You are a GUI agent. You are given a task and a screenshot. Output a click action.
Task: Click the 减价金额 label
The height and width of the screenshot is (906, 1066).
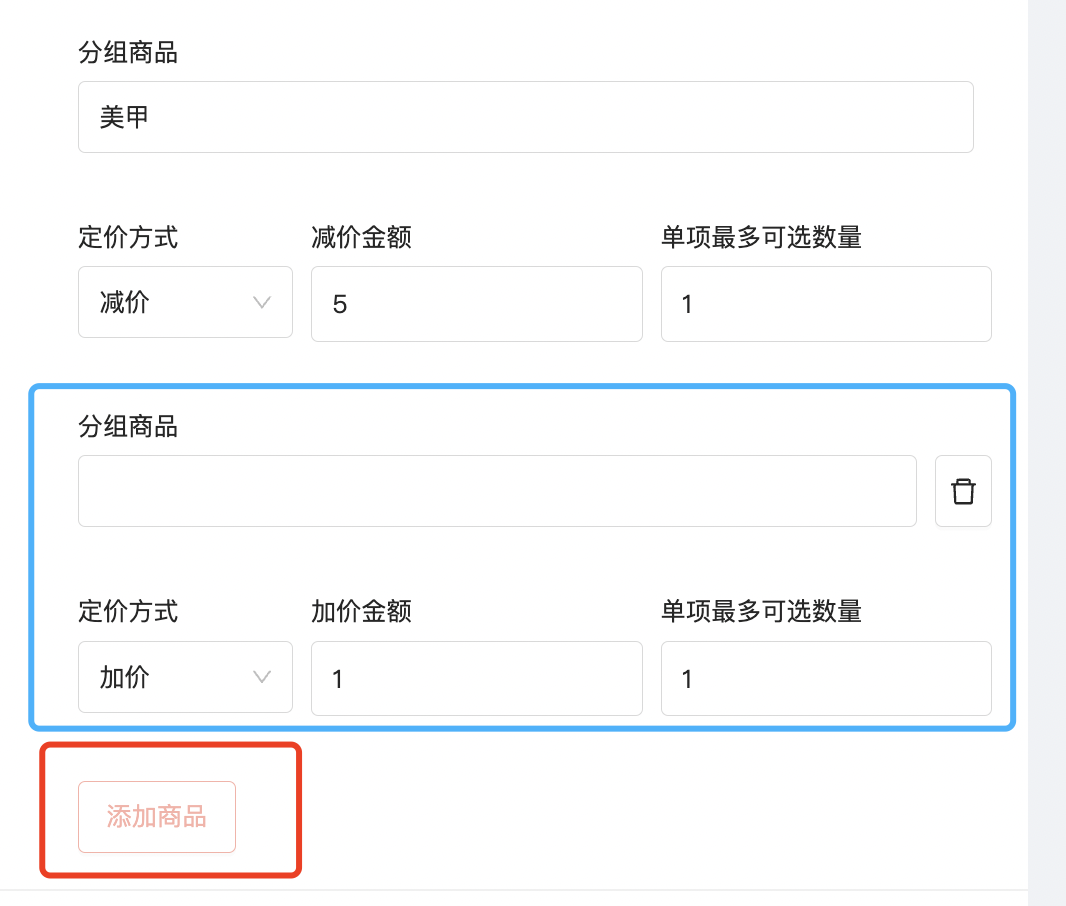(x=361, y=237)
